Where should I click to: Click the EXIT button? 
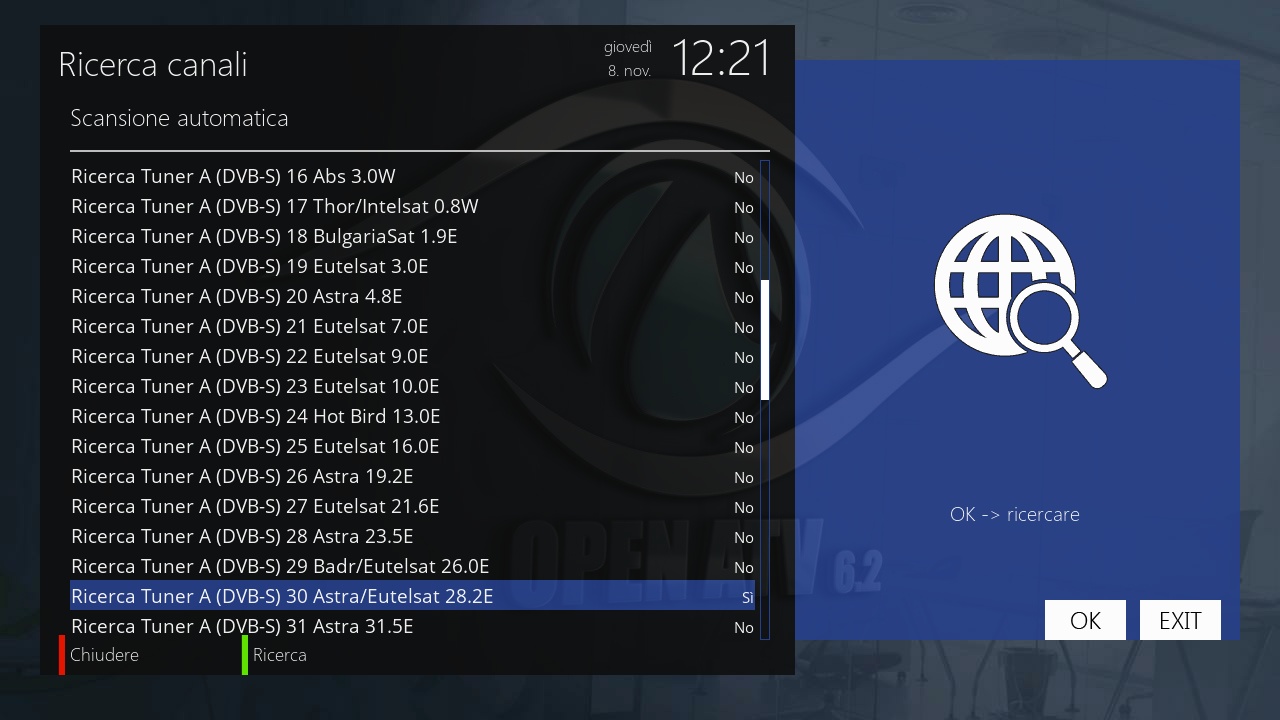(1180, 620)
